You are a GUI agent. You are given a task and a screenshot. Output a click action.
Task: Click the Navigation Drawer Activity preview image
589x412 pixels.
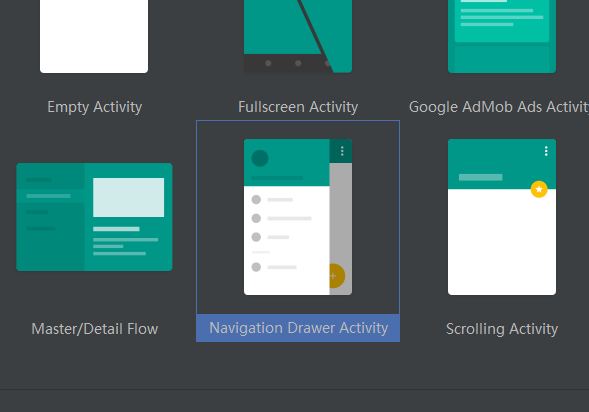coord(298,217)
